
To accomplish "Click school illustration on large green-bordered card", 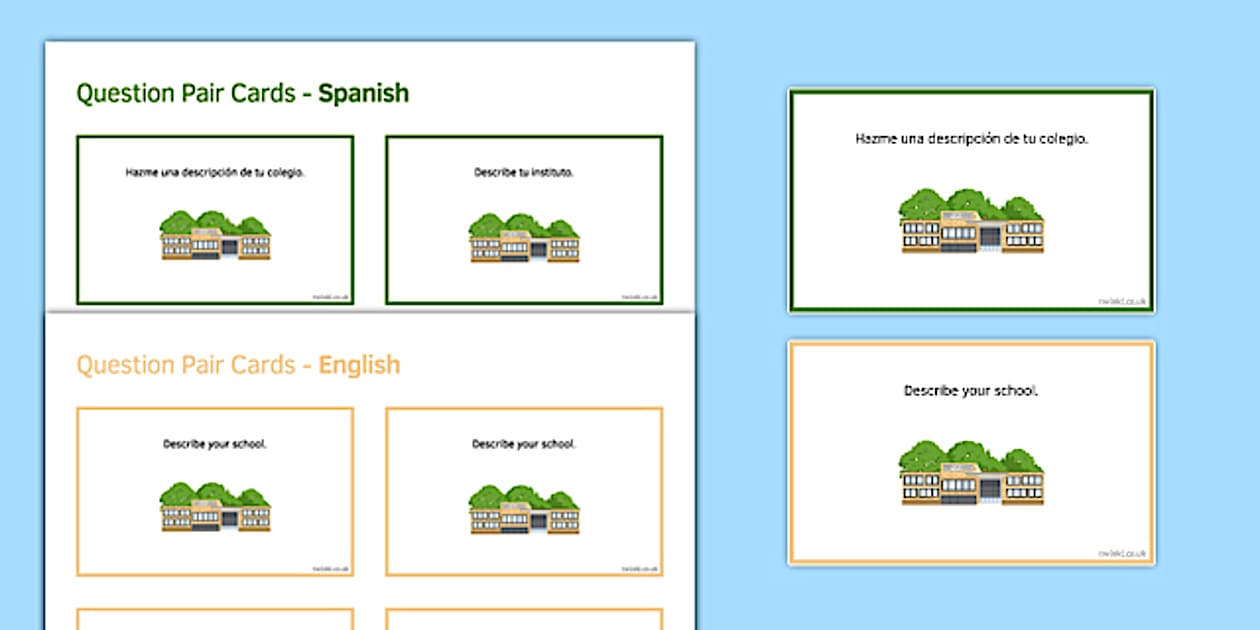I will [x=971, y=221].
